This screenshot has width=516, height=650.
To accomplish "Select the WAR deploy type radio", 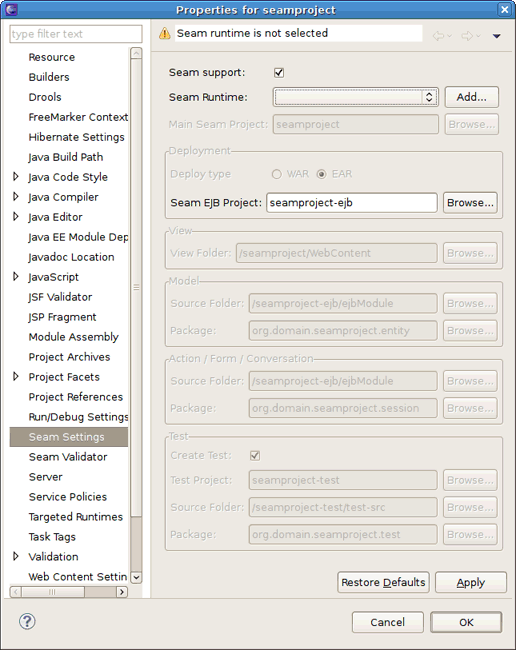I will pos(276,174).
